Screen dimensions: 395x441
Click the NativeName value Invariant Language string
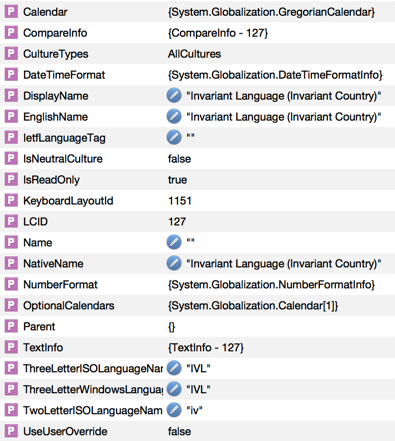pyautogui.click(x=284, y=264)
